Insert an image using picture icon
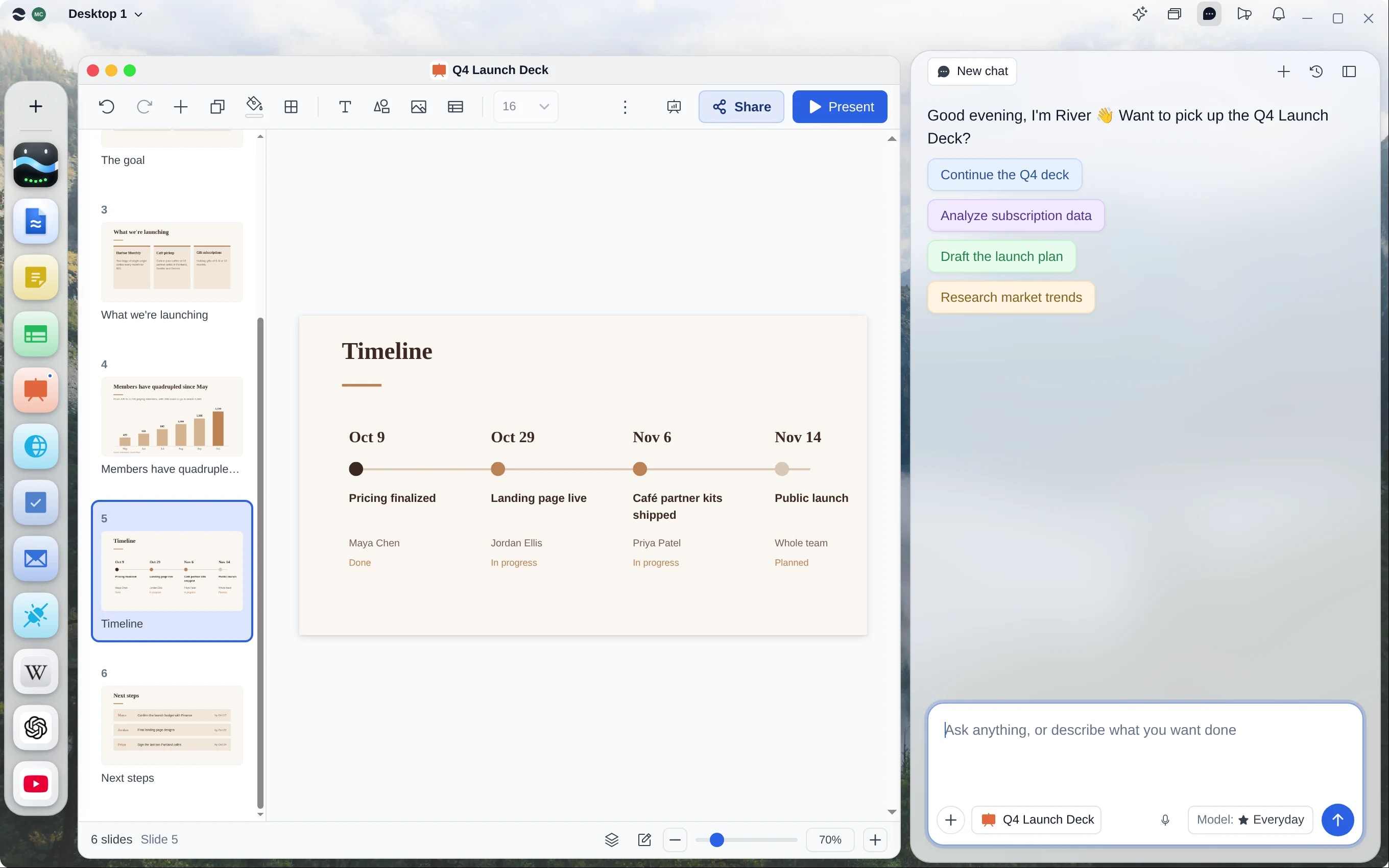This screenshot has height=868, width=1389. [418, 107]
